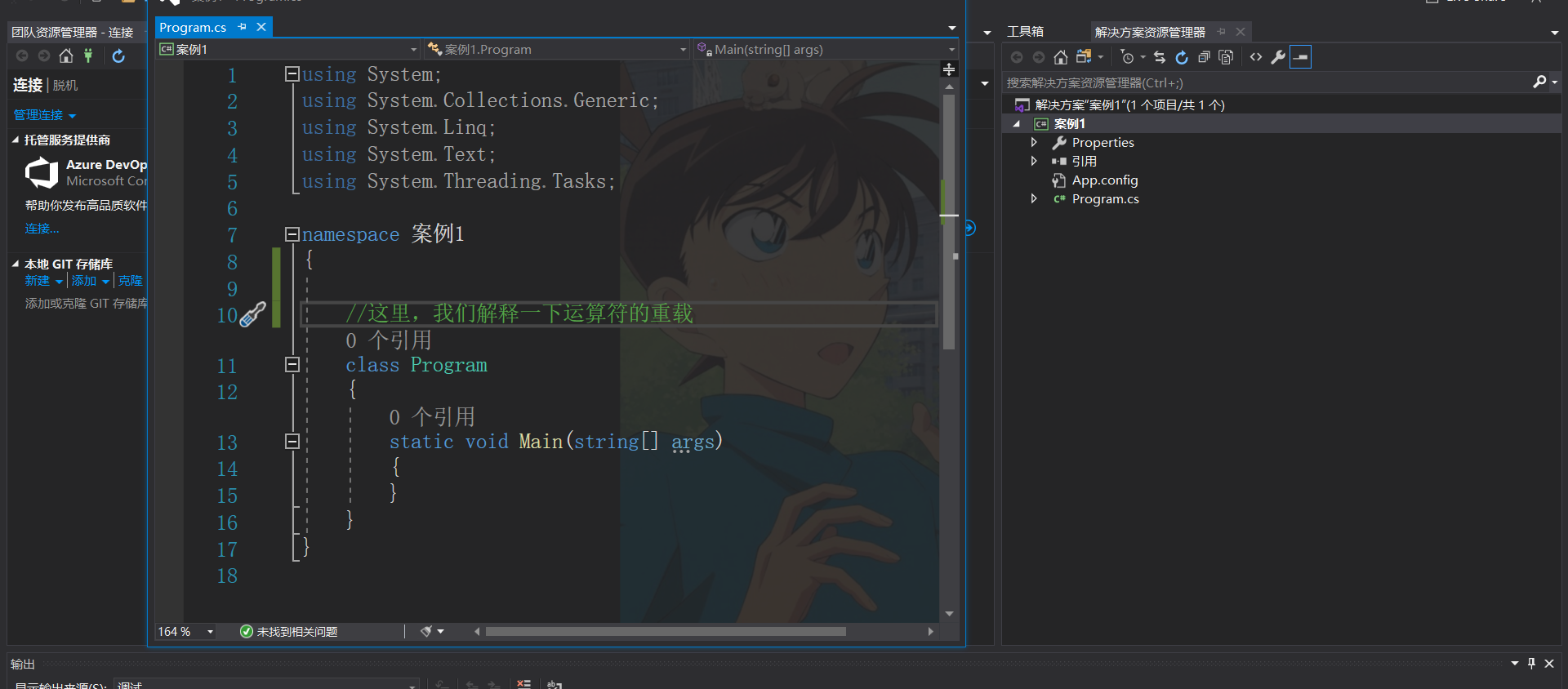Screen dimensions: 1568x689
Task: Click the pending changes filter clock icon
Action: (x=1128, y=57)
